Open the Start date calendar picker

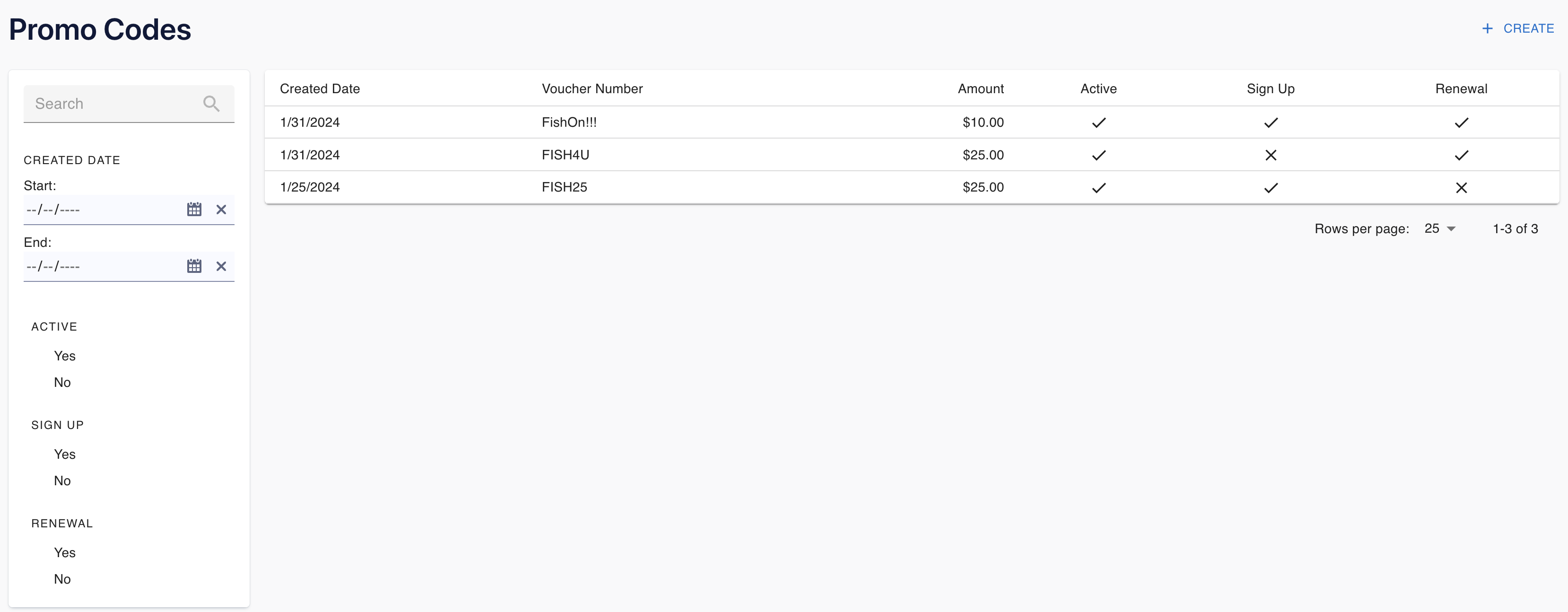point(194,210)
